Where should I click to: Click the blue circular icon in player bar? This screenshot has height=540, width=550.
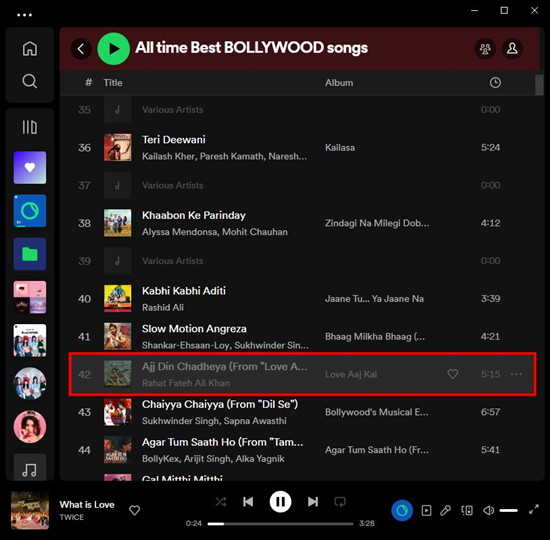(402, 510)
